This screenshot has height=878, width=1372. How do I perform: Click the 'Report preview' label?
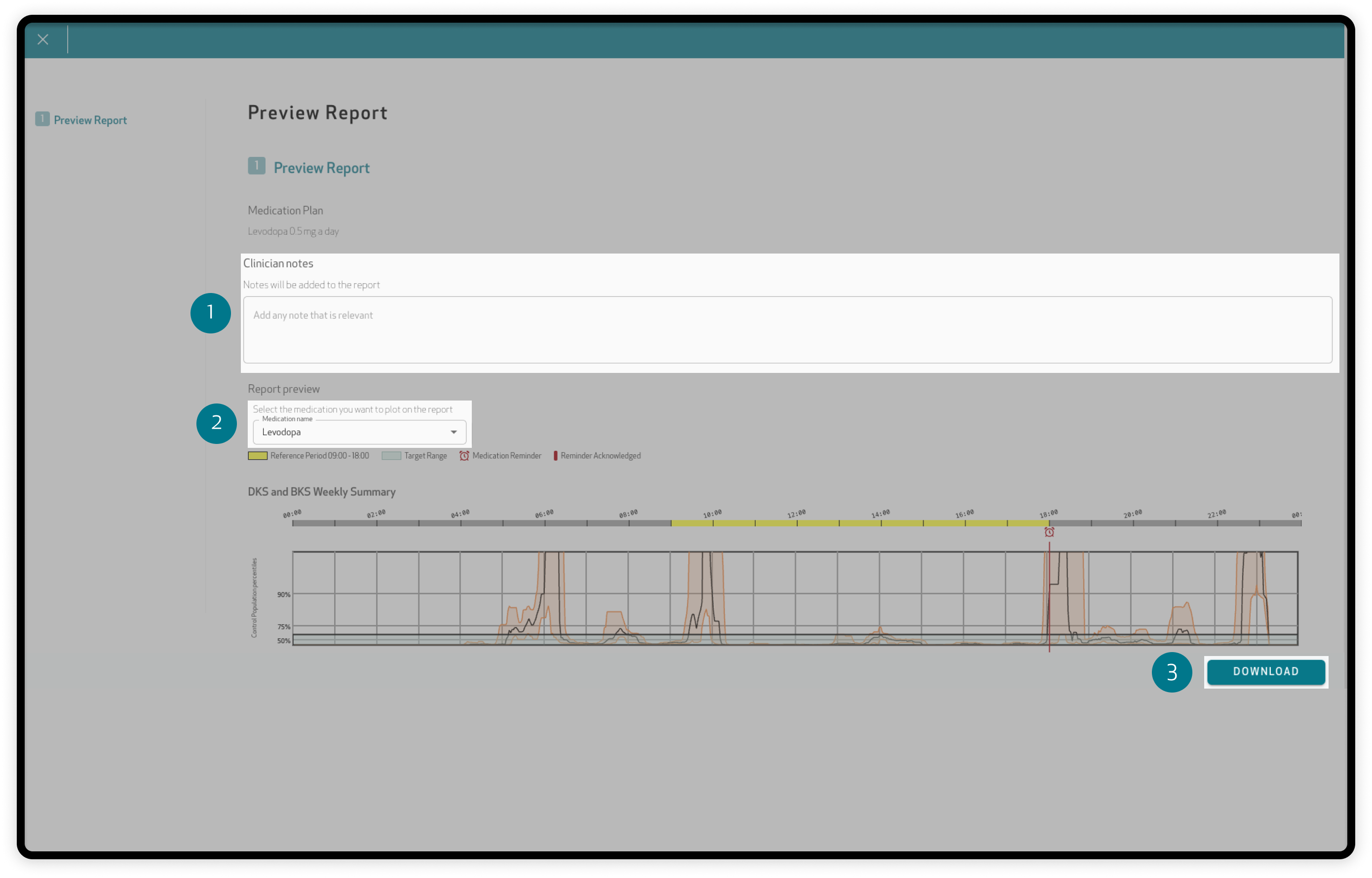point(283,389)
